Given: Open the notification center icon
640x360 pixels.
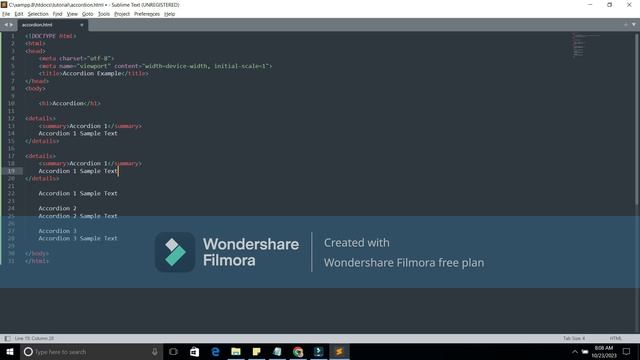Looking at the screenshot, I should pyautogui.click(x=627, y=352).
